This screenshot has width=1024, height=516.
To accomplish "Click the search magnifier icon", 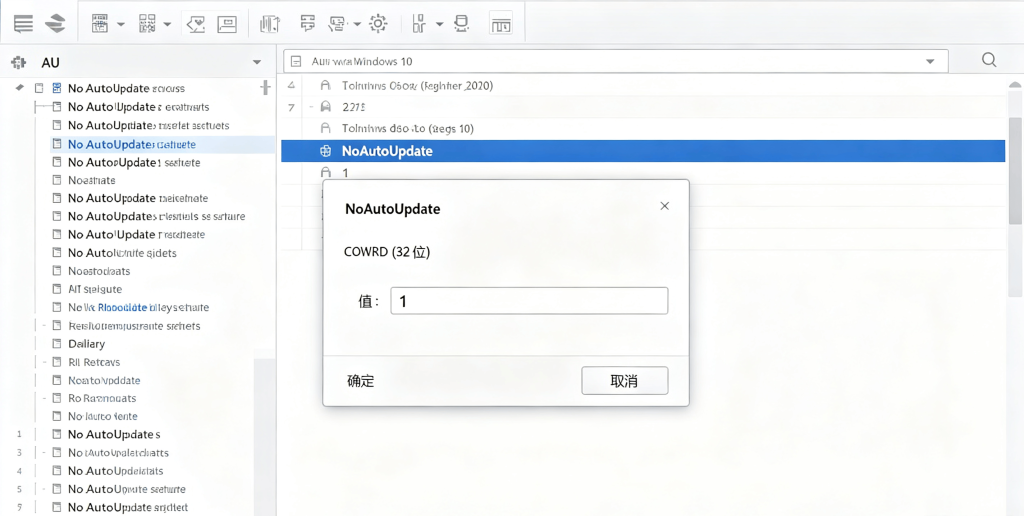I will (x=989, y=61).
